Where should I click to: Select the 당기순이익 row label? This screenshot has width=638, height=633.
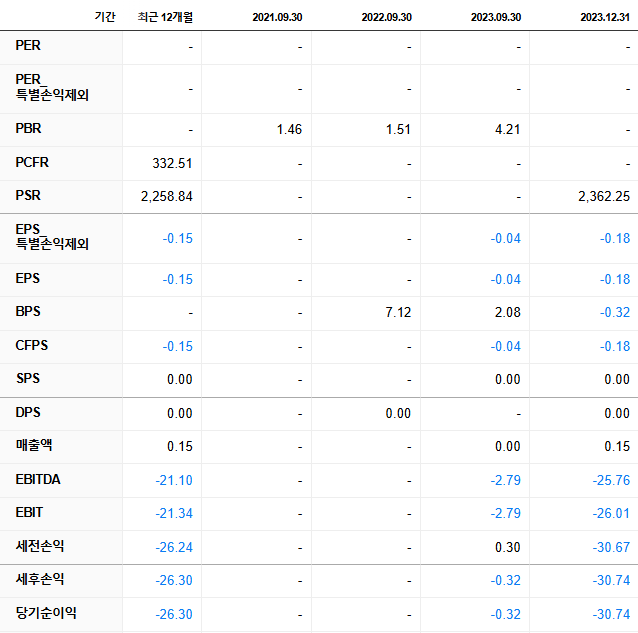46,613
